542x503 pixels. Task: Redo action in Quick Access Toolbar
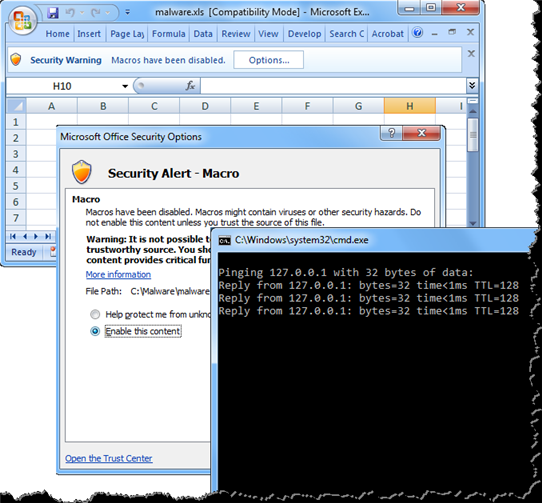point(95,13)
